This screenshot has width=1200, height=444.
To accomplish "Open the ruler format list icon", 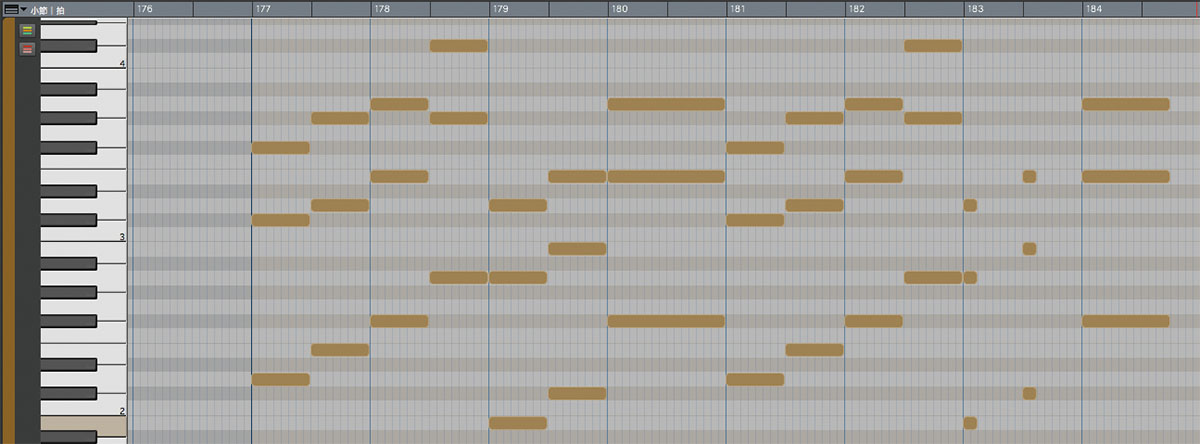I will (10, 9).
